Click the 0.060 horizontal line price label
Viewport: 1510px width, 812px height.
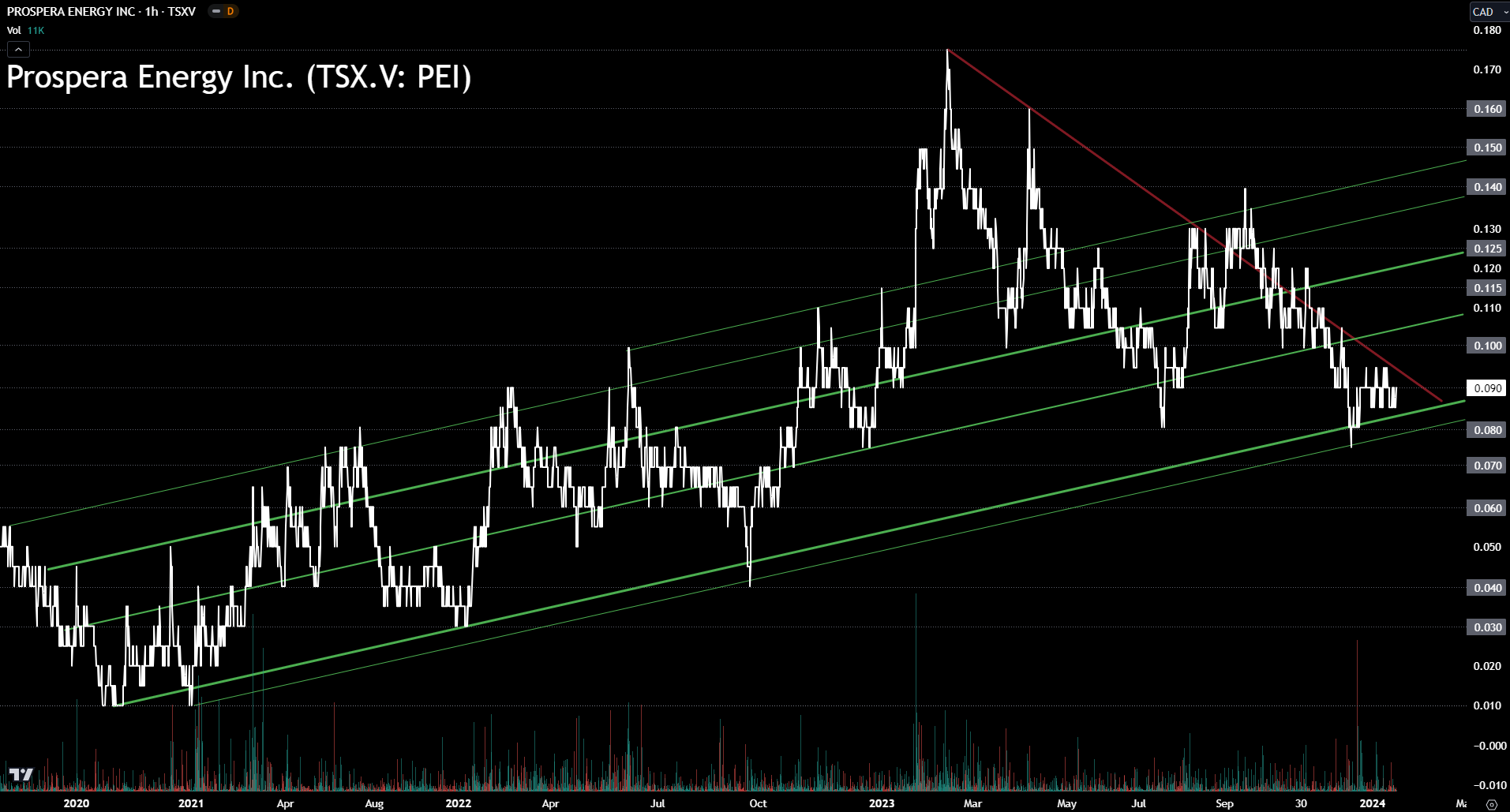click(x=1487, y=508)
